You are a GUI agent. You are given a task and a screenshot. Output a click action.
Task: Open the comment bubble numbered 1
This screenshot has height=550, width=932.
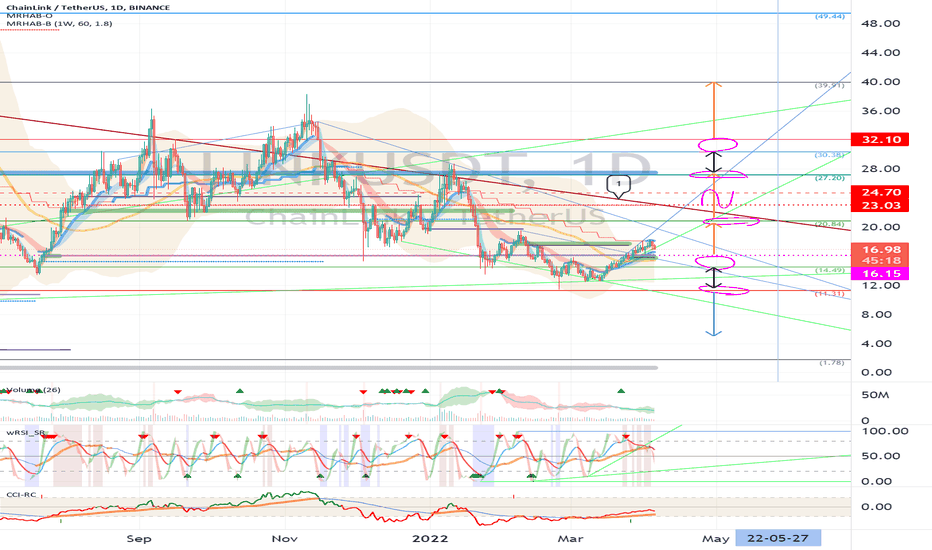pos(618,186)
